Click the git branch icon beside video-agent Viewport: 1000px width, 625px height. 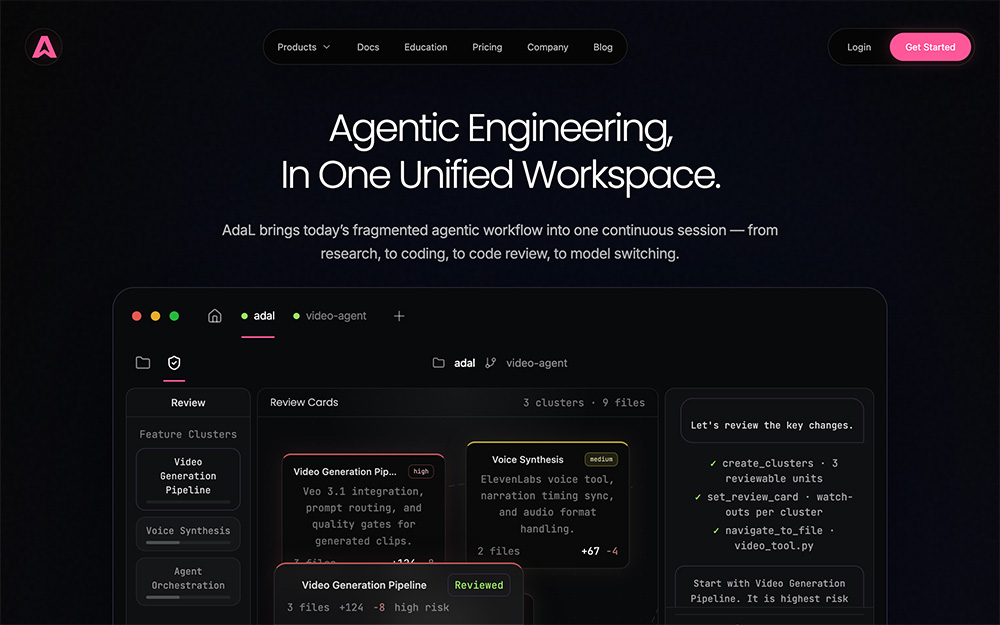coord(490,363)
